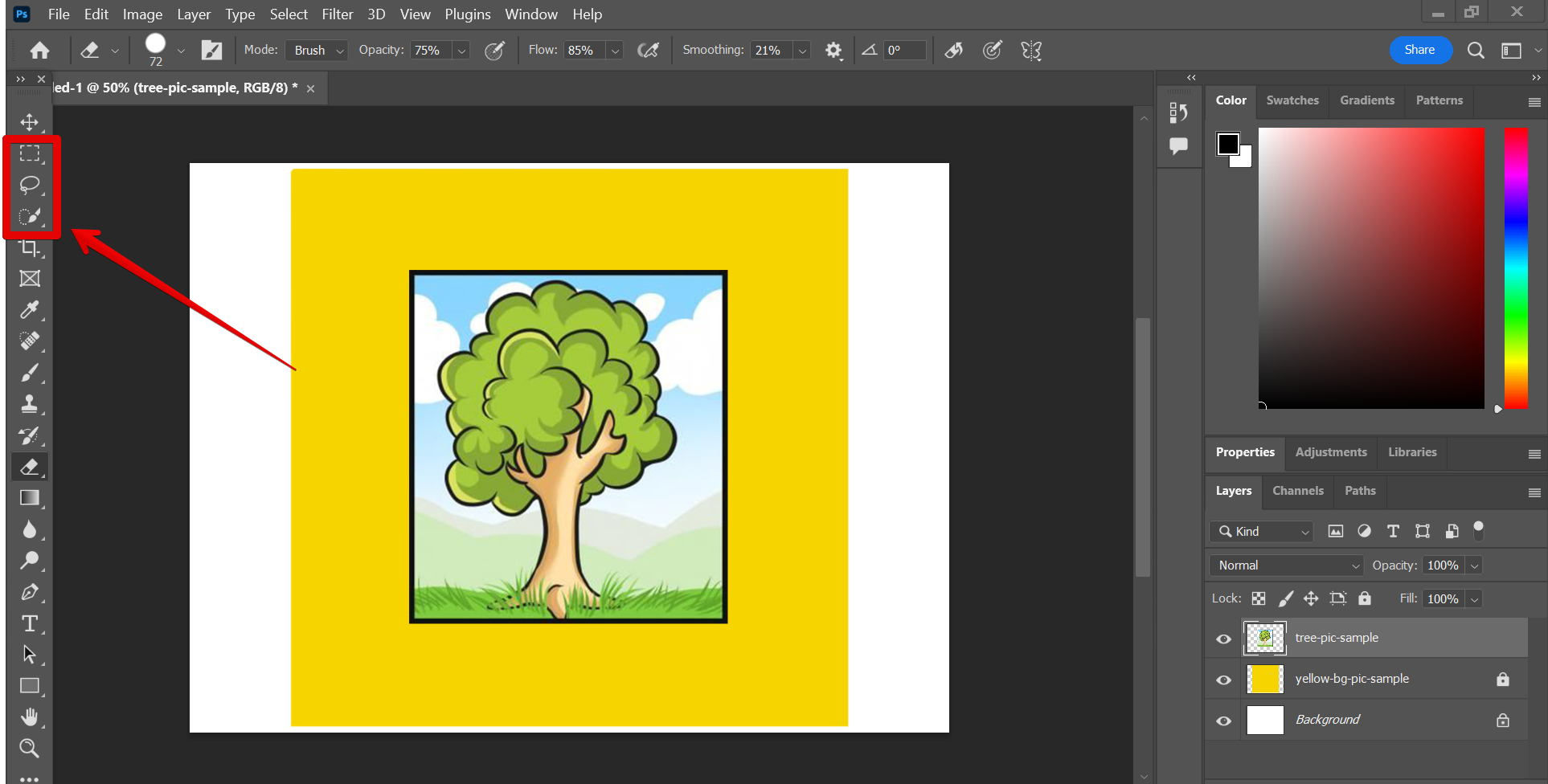Click the foreground color swatch
Viewport: 1548px width, 784px height.
click(1227, 145)
